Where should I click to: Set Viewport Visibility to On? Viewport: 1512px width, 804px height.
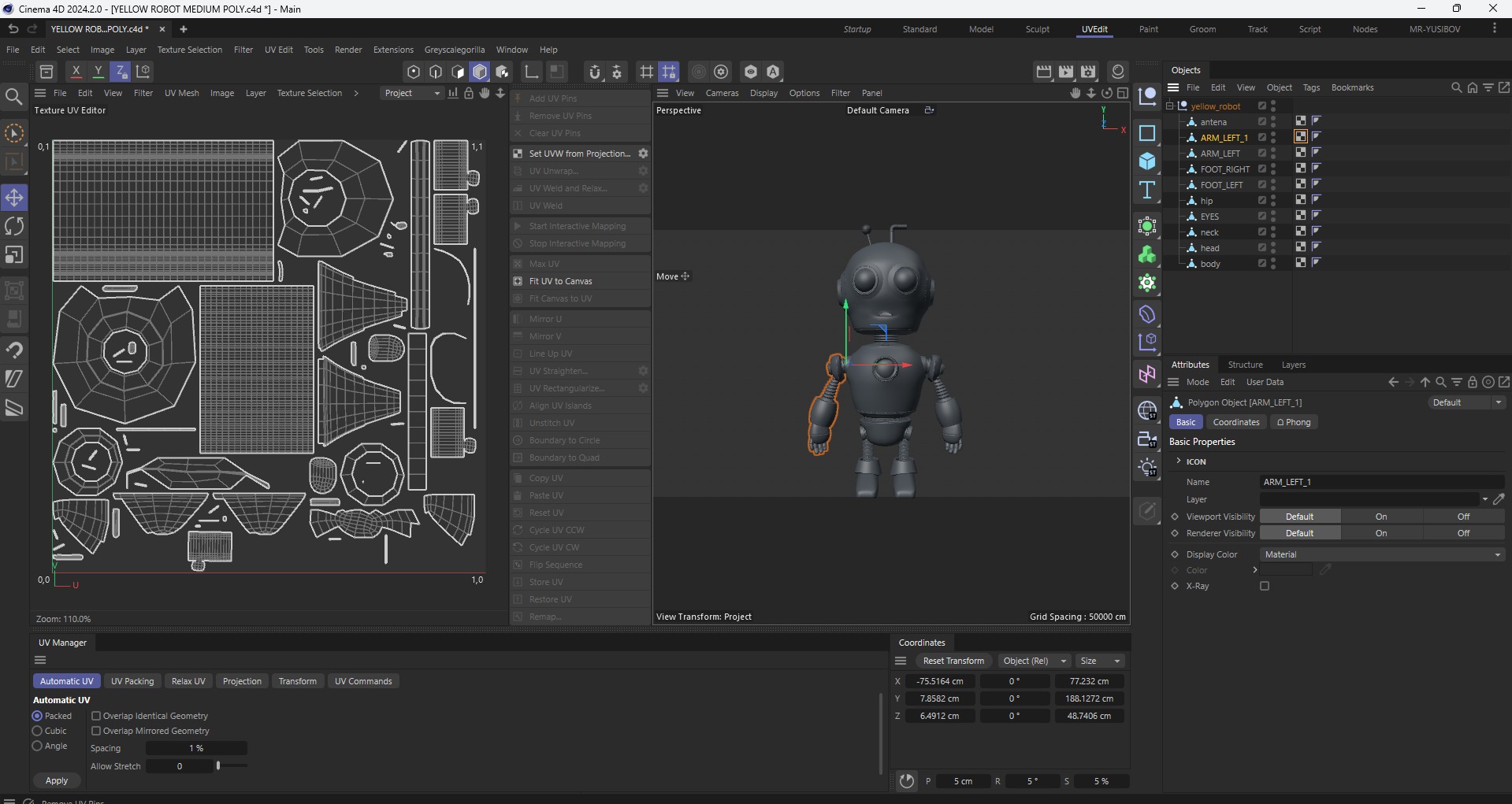coord(1381,517)
